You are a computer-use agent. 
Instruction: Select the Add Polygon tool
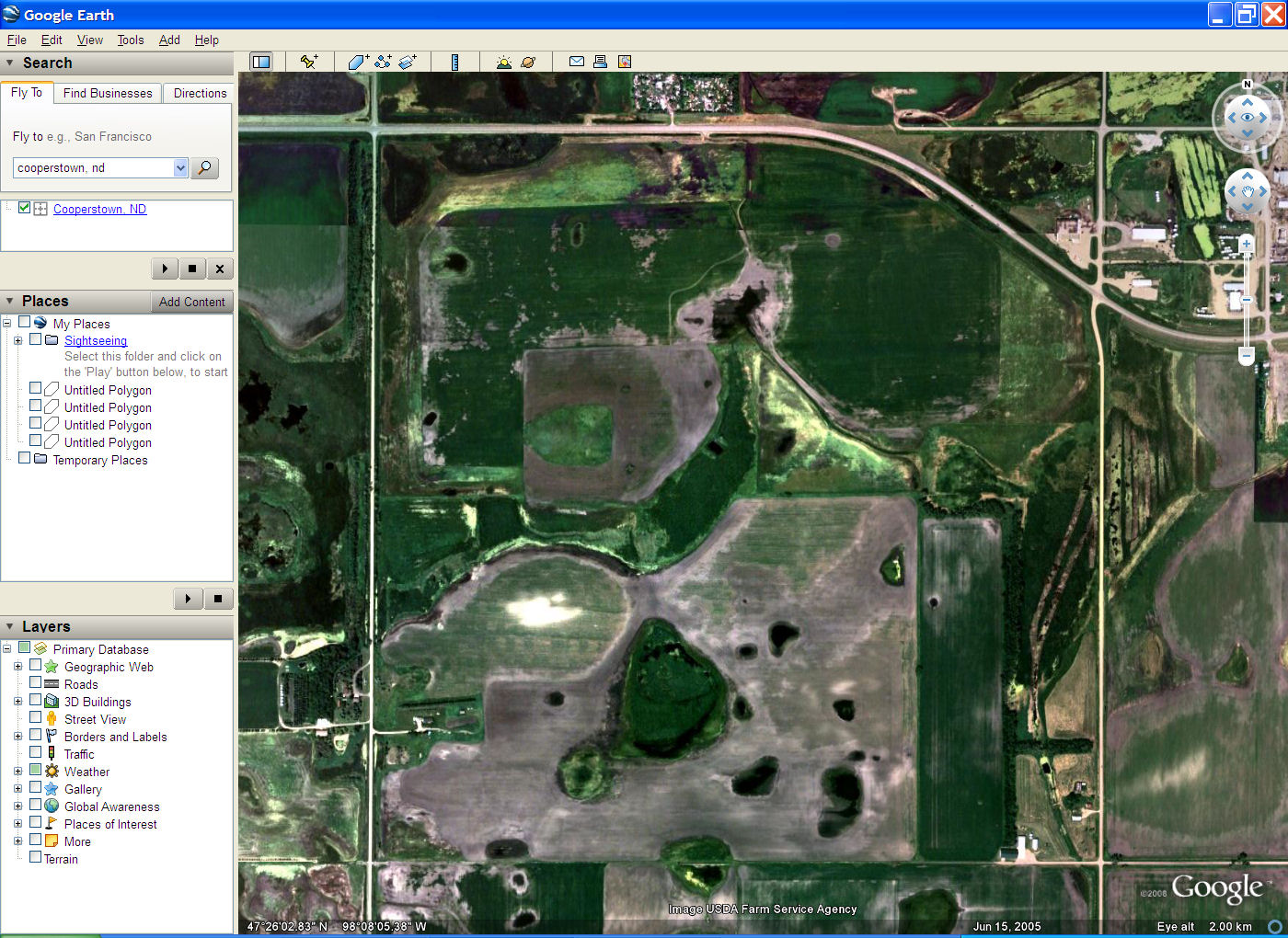[x=358, y=62]
